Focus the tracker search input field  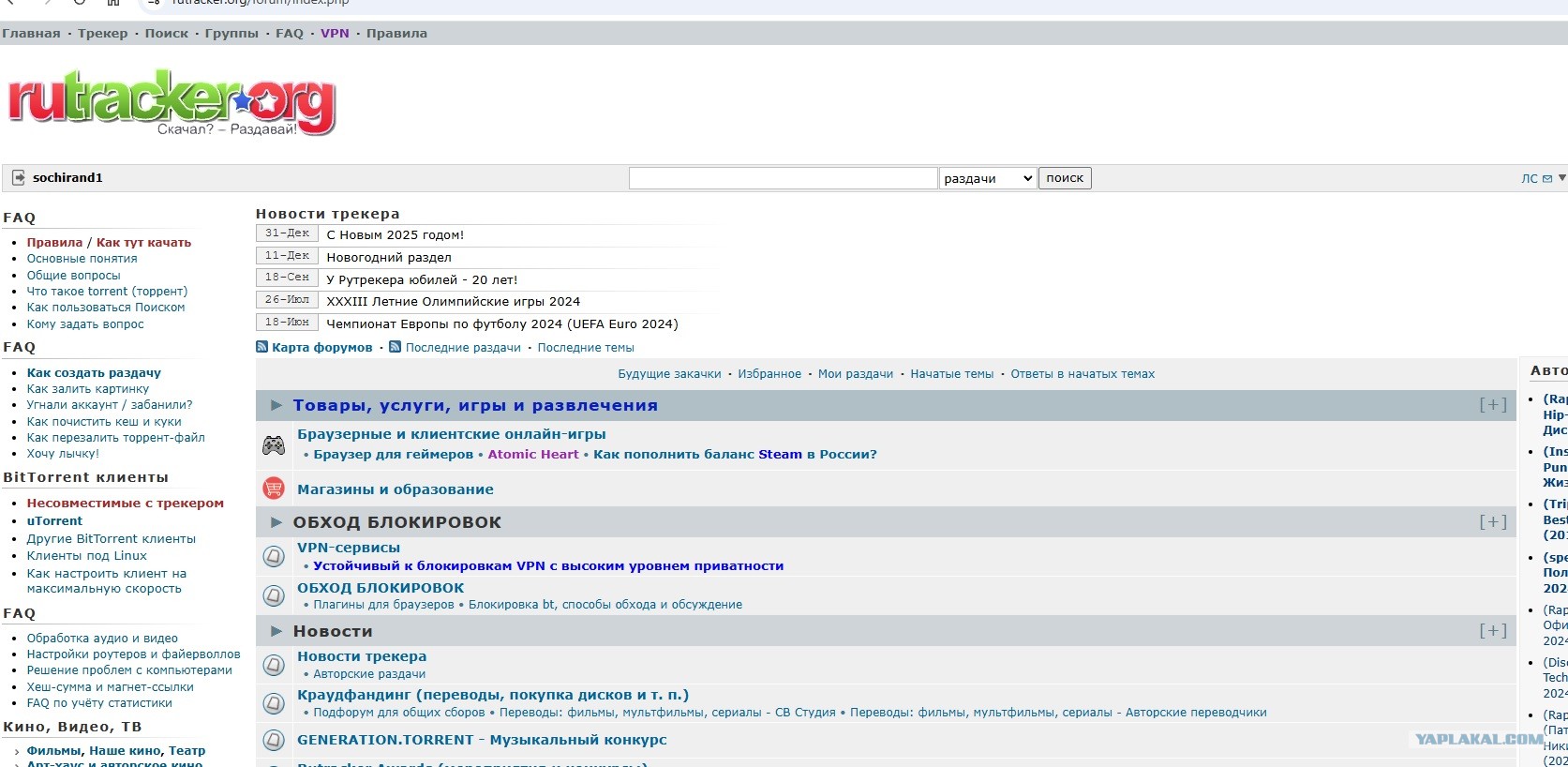[x=784, y=178]
